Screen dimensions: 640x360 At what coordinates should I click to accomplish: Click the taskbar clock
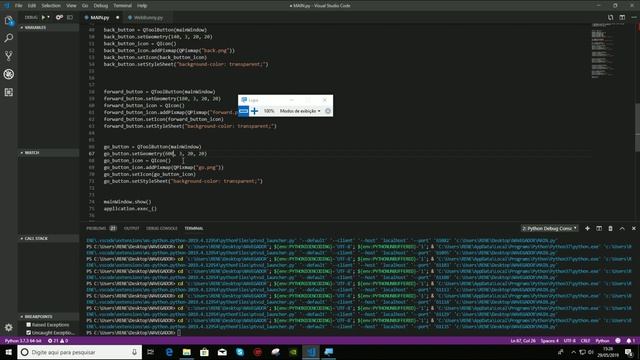pyautogui.click(x=608, y=352)
